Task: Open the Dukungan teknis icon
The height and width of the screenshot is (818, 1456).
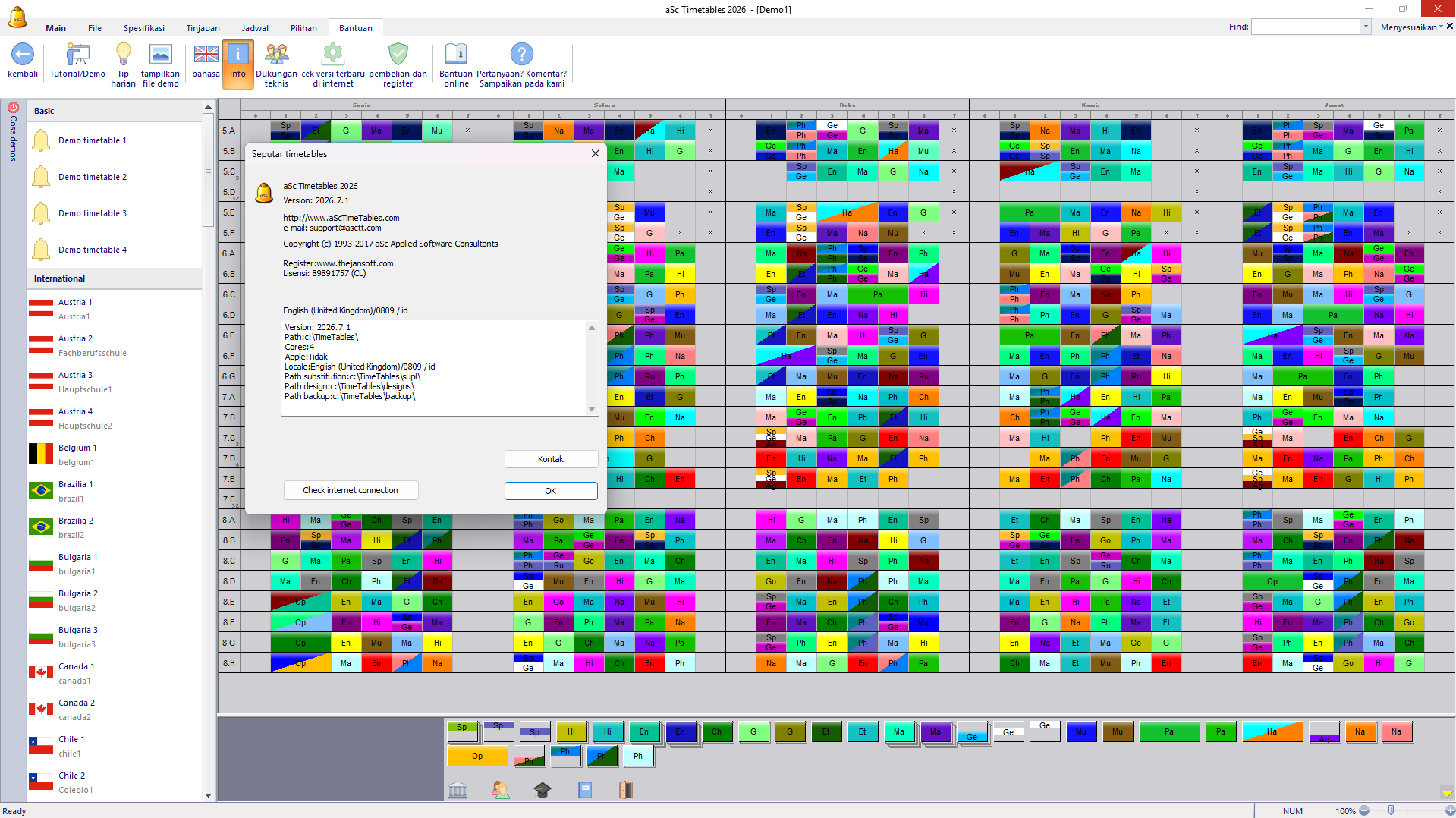Action: click(x=276, y=55)
